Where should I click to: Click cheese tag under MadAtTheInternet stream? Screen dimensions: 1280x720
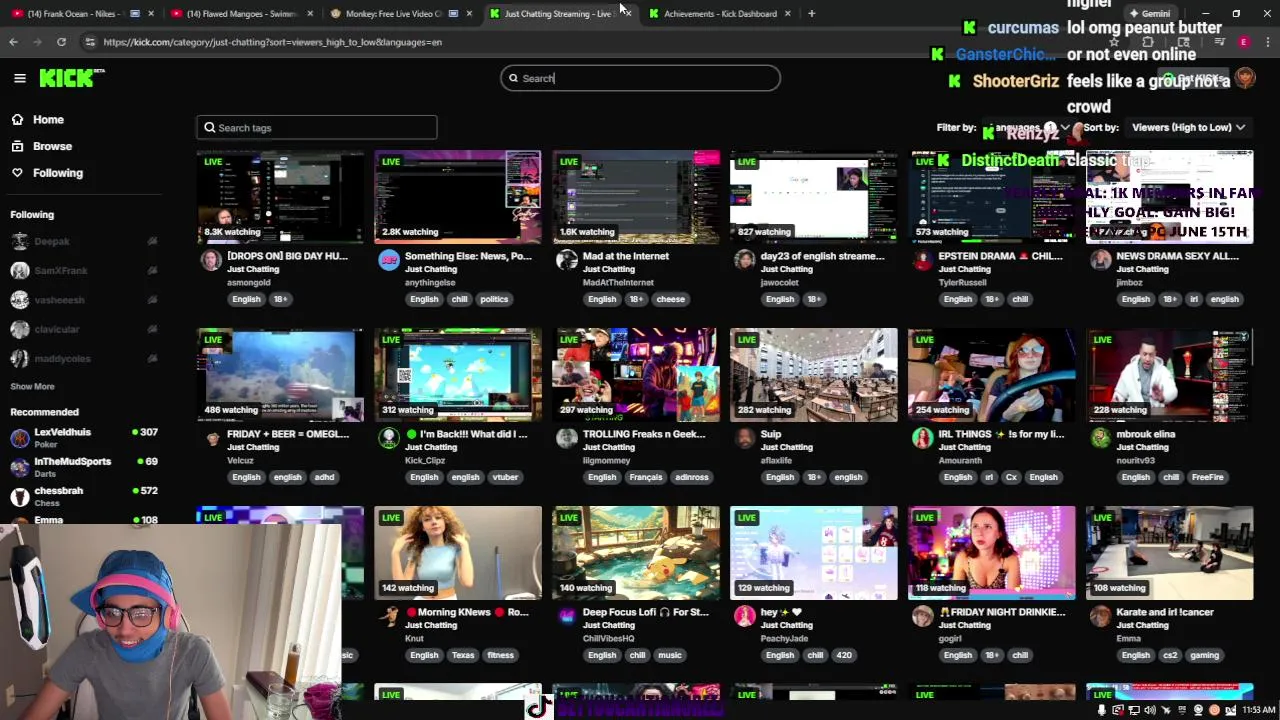click(x=671, y=299)
